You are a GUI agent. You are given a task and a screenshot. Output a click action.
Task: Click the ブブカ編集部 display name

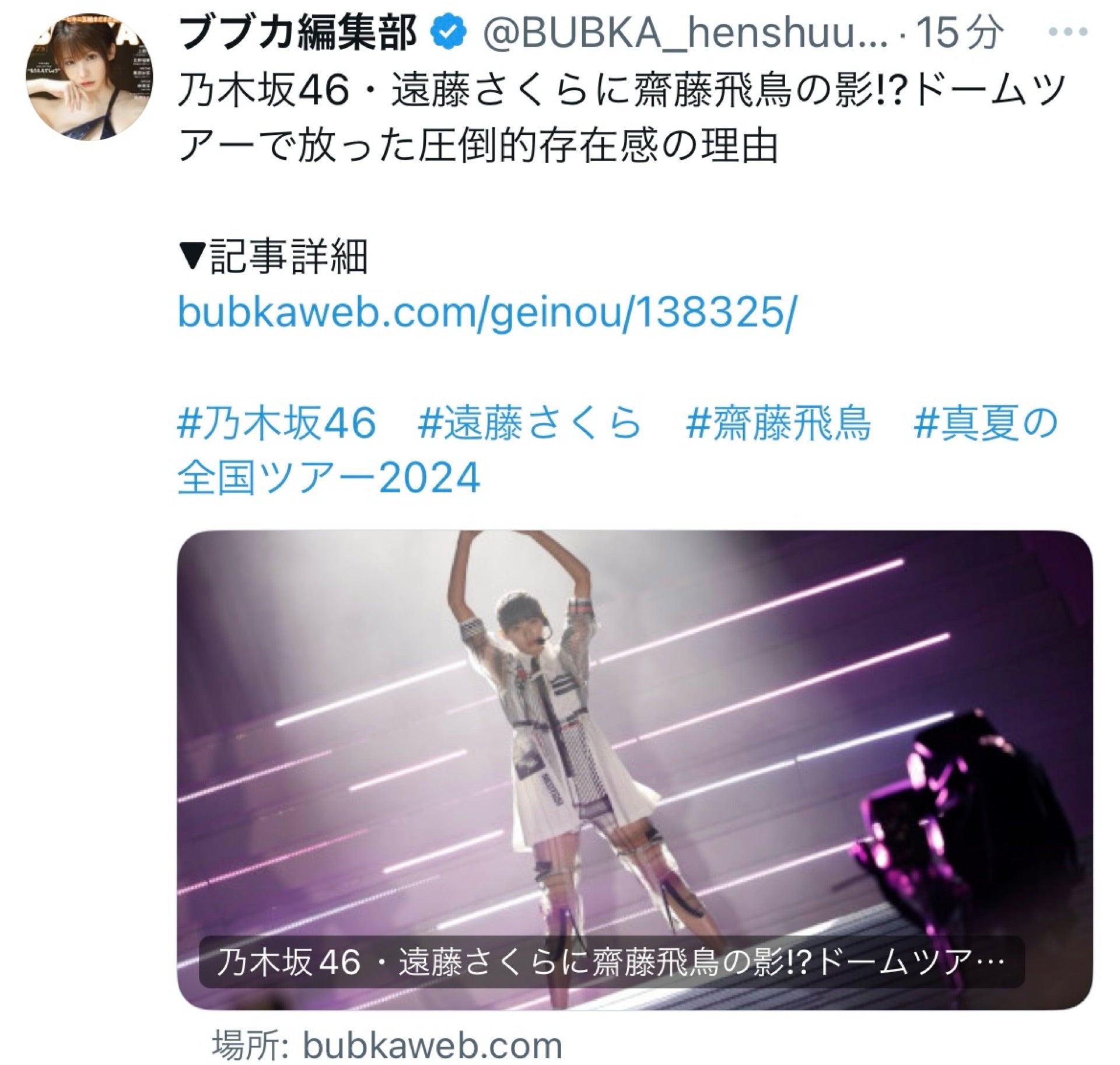(x=300, y=34)
